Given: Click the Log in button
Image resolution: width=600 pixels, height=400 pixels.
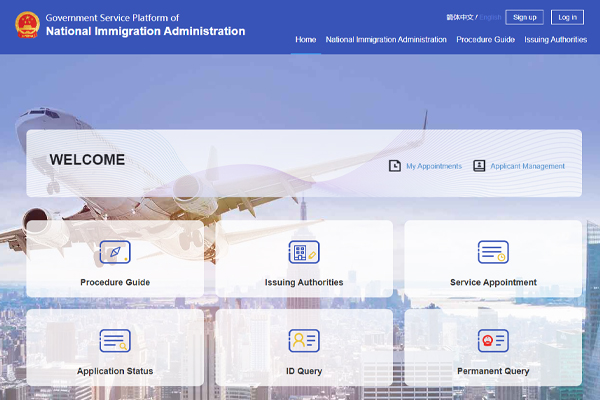Looking at the screenshot, I should 567,17.
